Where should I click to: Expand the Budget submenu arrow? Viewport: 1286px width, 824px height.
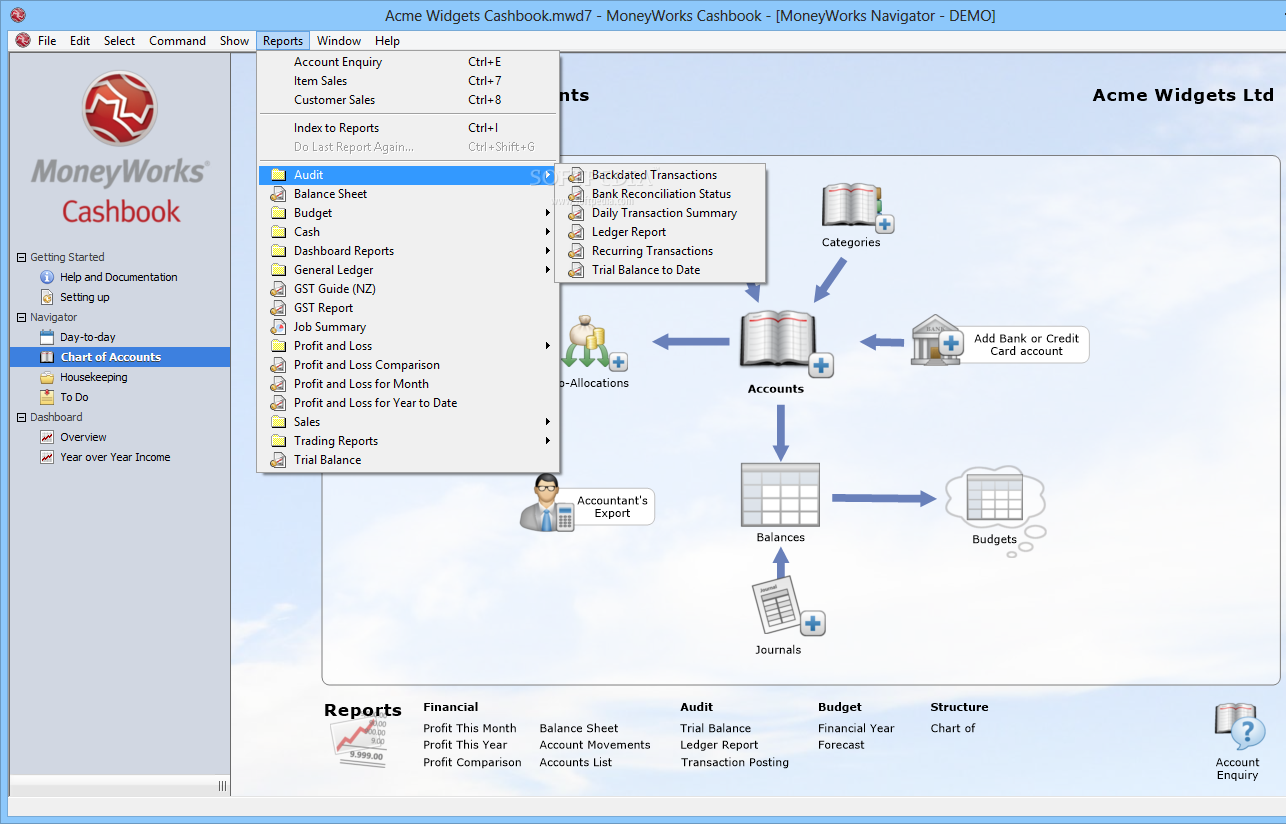[x=548, y=213]
